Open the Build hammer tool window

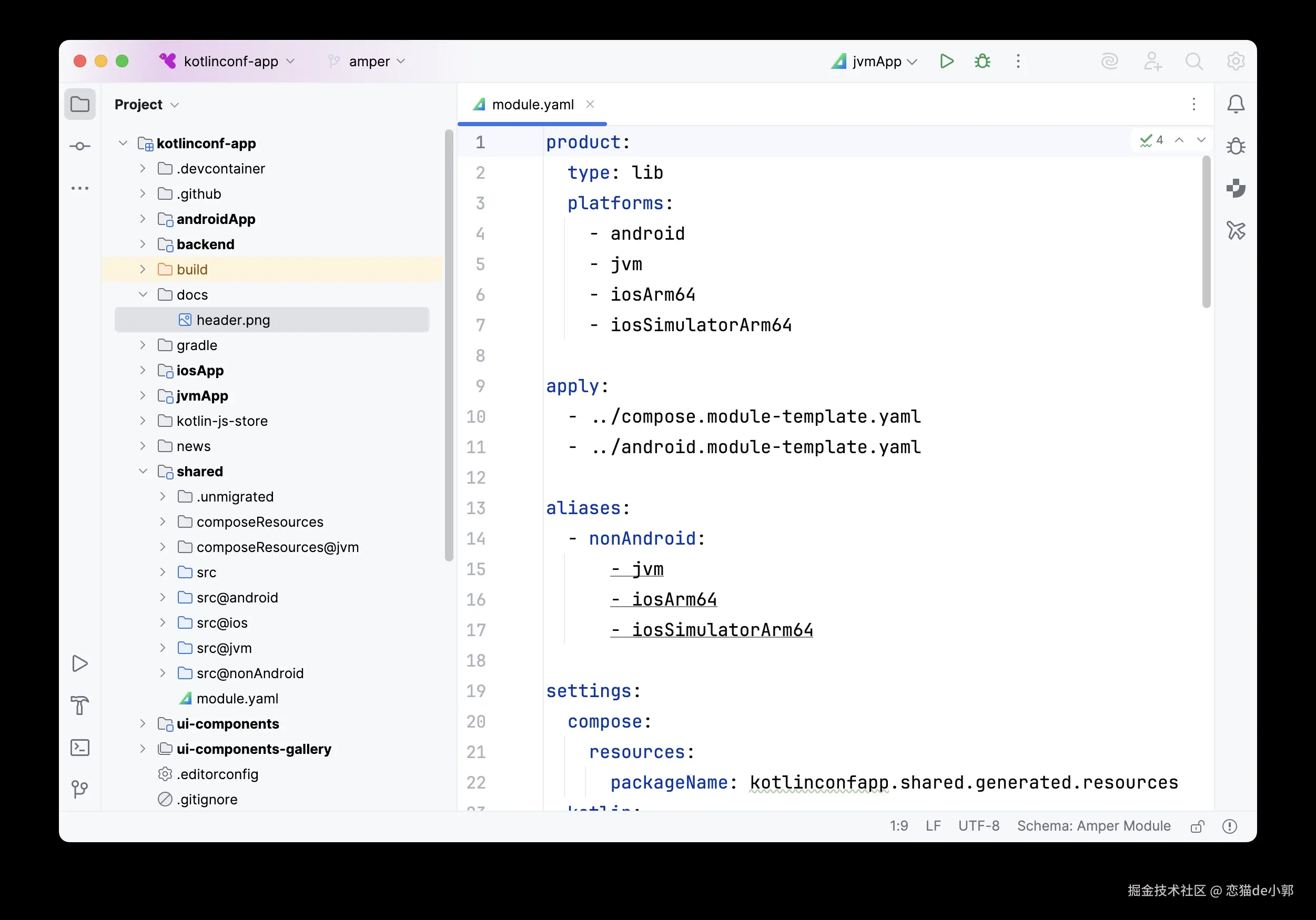(x=79, y=705)
